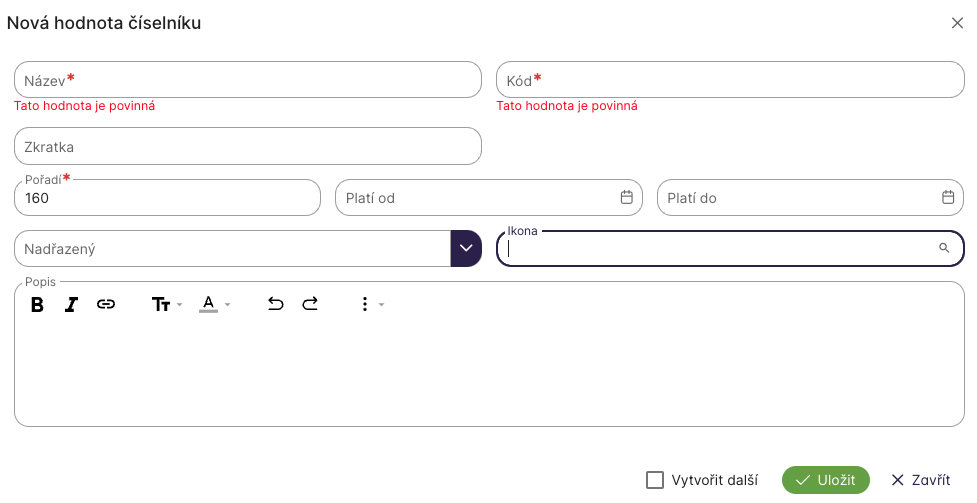Click the Ikona search magnifier icon
This screenshot has width=977, height=503.
point(944,248)
